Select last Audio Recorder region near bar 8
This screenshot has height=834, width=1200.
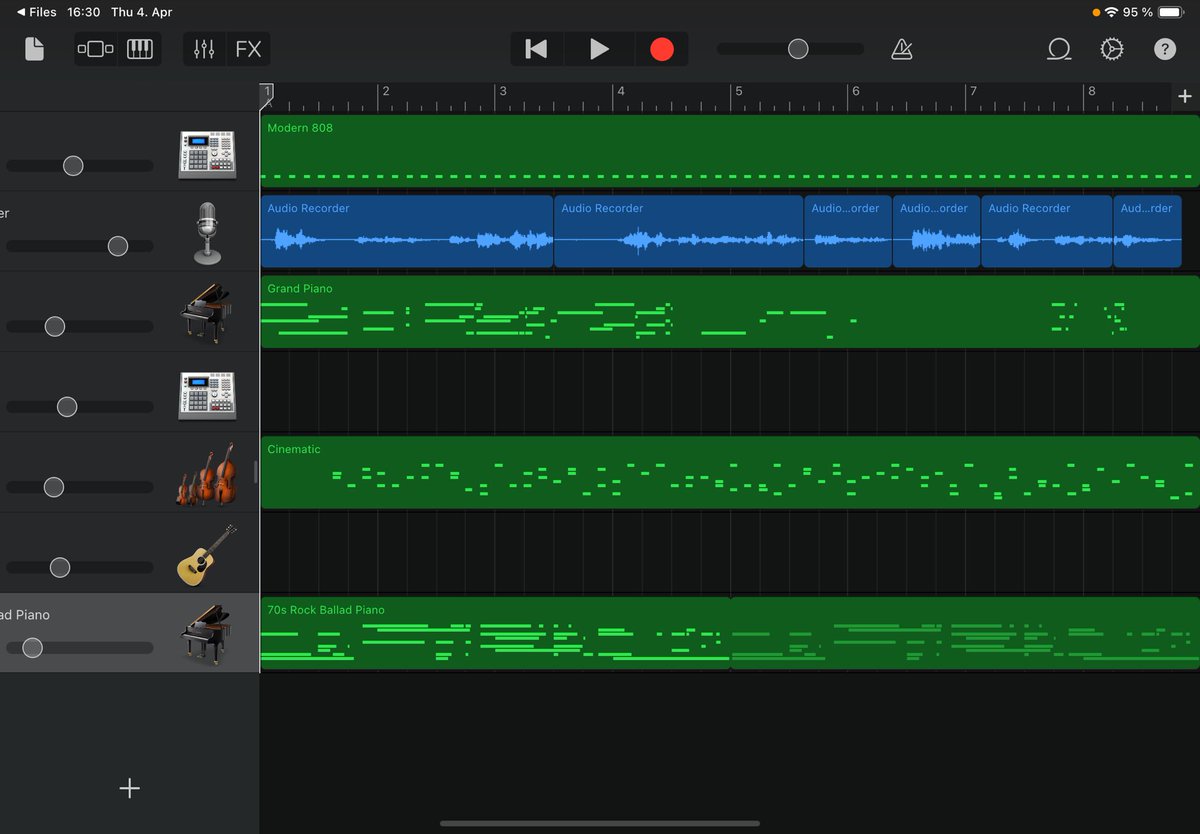tap(1147, 231)
